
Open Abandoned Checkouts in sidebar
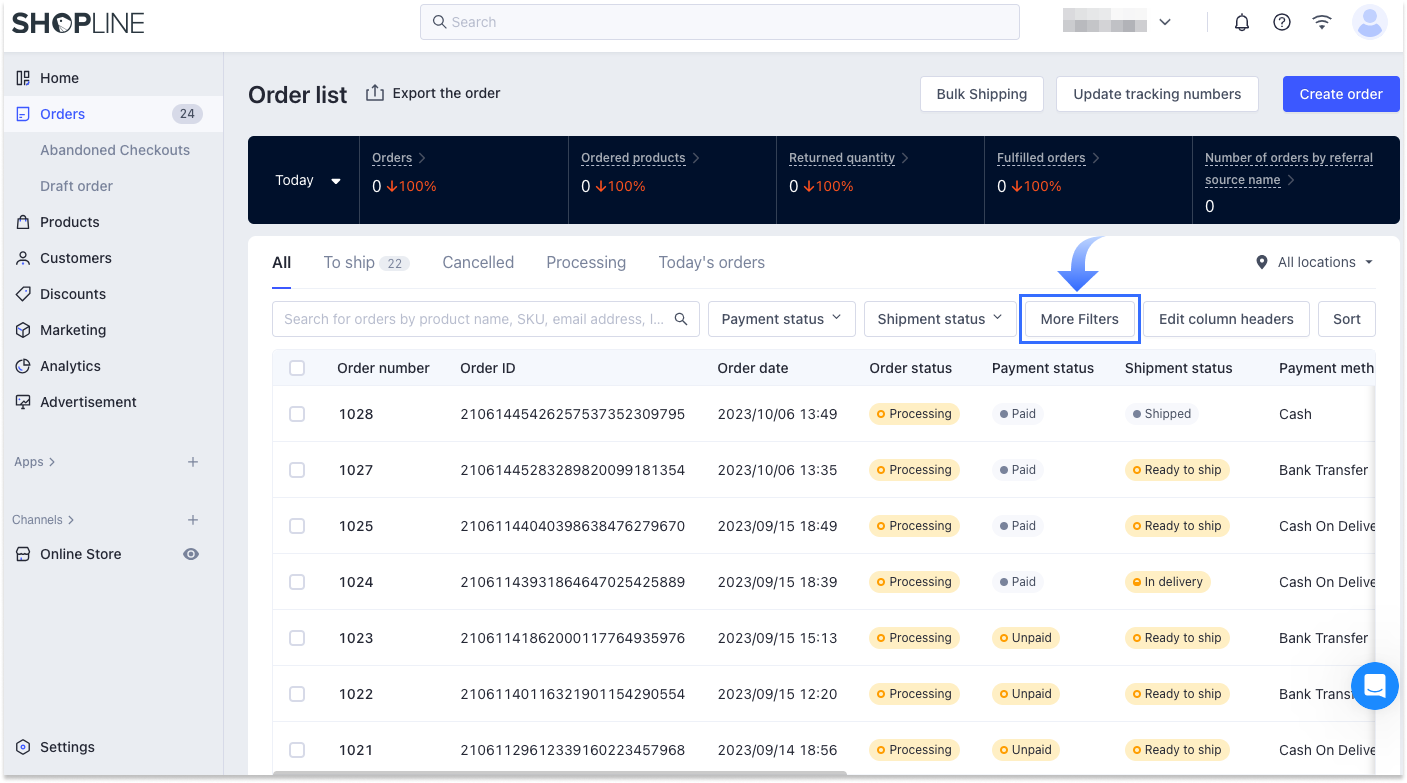pyautogui.click(x=115, y=150)
